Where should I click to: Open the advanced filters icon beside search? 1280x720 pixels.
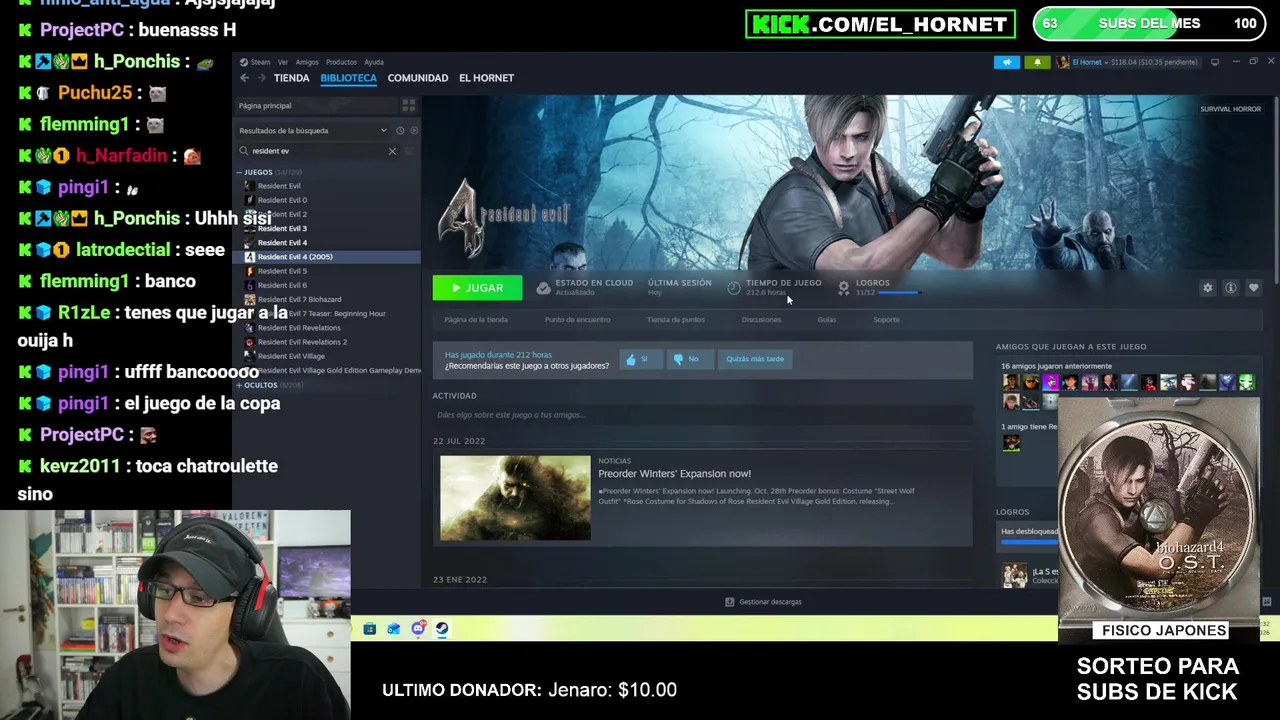[x=409, y=151]
